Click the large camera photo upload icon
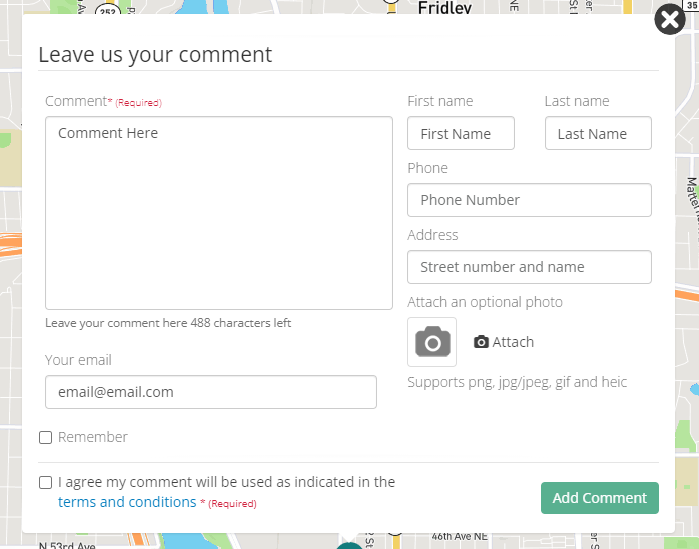The height and width of the screenshot is (549, 699). click(x=432, y=342)
